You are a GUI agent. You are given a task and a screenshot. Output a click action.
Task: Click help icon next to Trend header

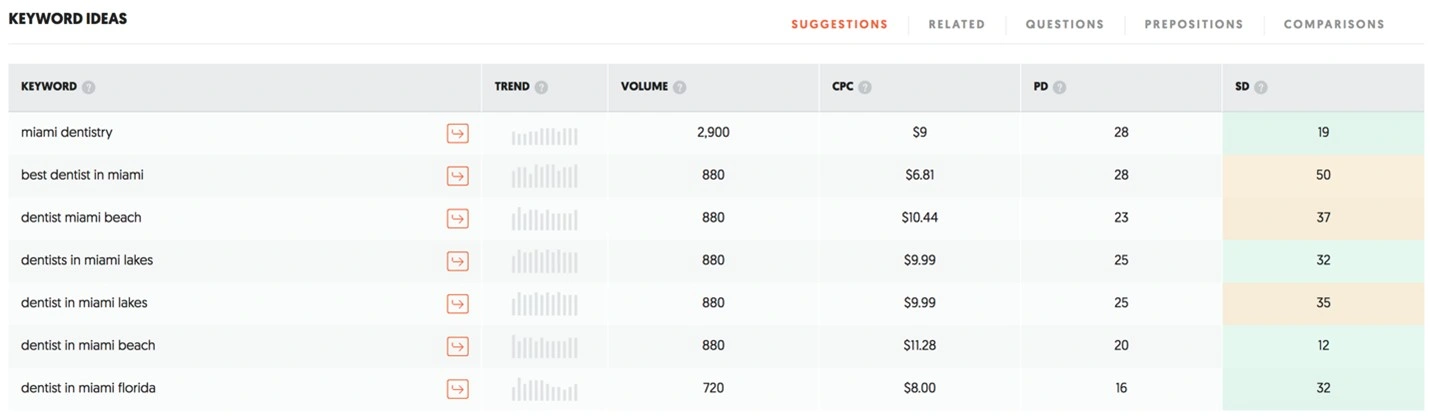[542, 87]
